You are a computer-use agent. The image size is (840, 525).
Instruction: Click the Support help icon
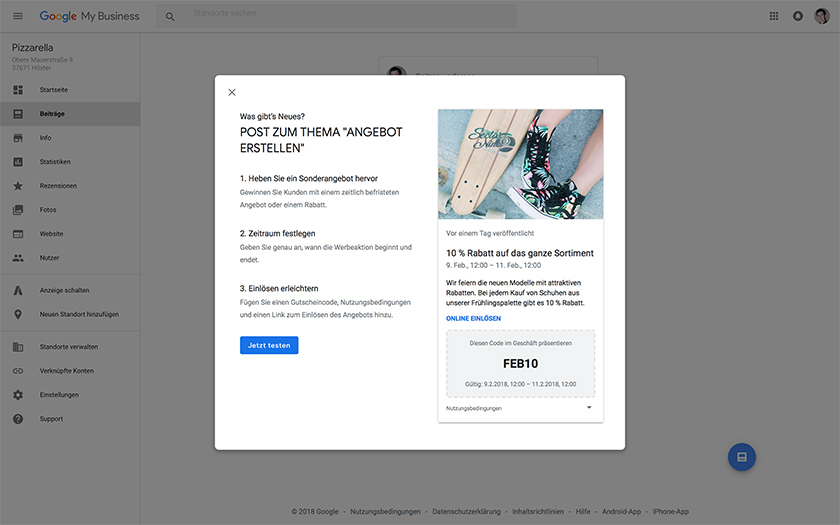(18, 419)
